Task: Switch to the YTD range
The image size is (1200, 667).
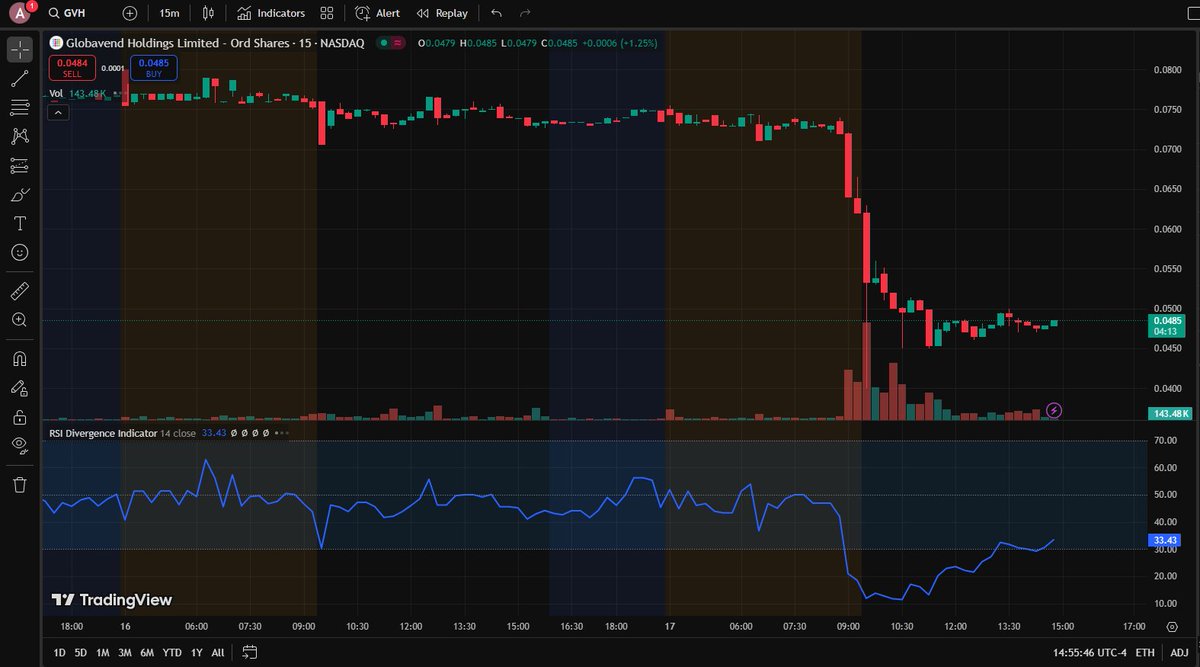Action: [173, 652]
